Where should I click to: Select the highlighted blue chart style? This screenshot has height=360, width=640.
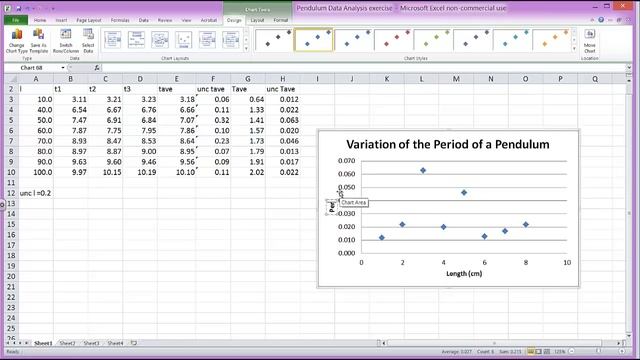[x=313, y=40]
